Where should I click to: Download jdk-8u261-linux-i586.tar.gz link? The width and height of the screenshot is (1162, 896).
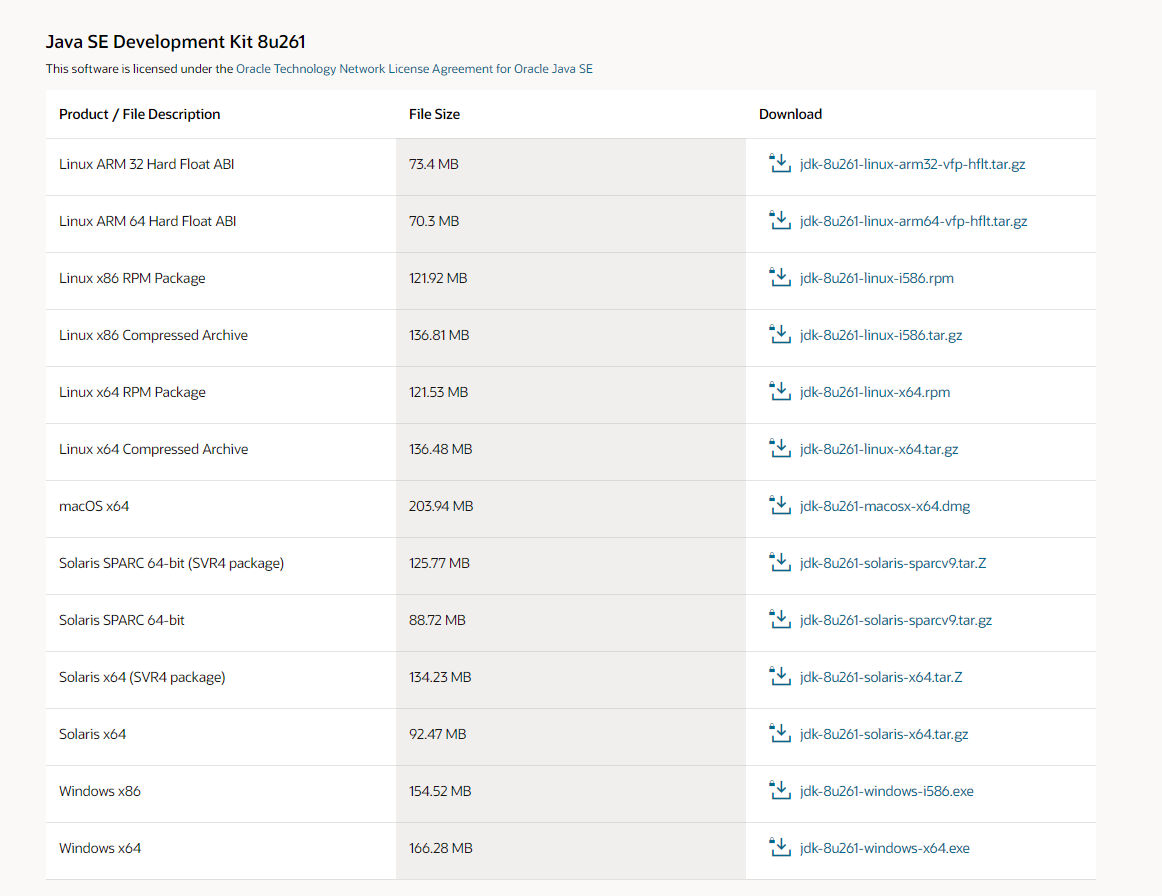coord(881,336)
